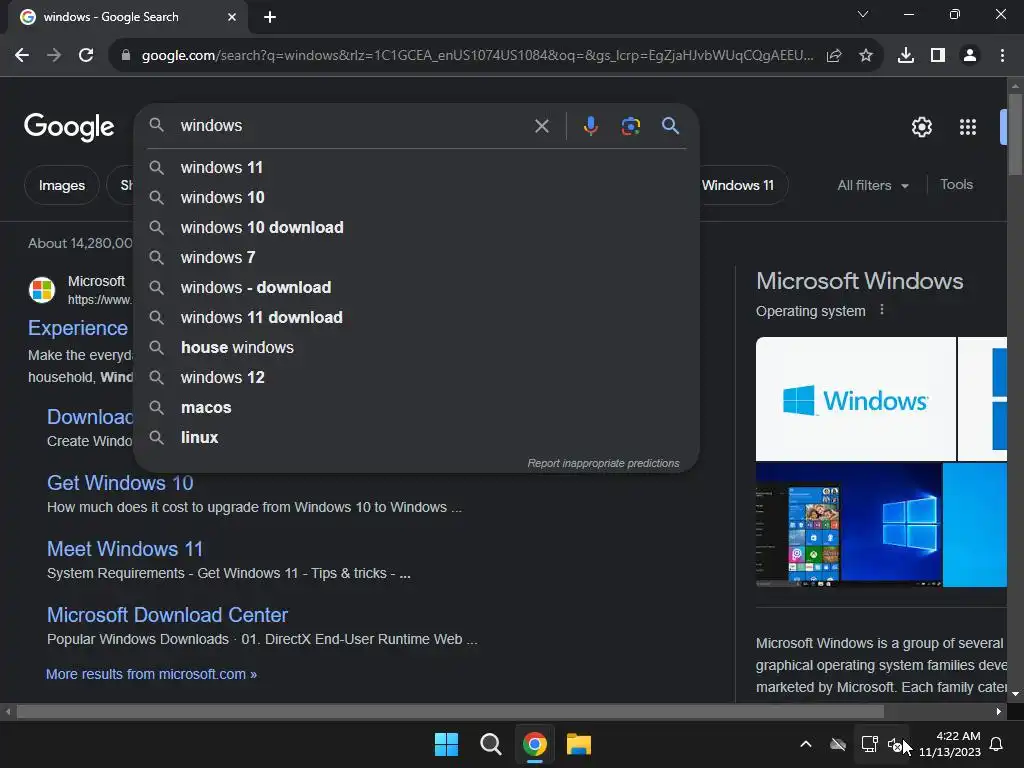
Task: Expand the All filters dropdown
Action: [873, 185]
